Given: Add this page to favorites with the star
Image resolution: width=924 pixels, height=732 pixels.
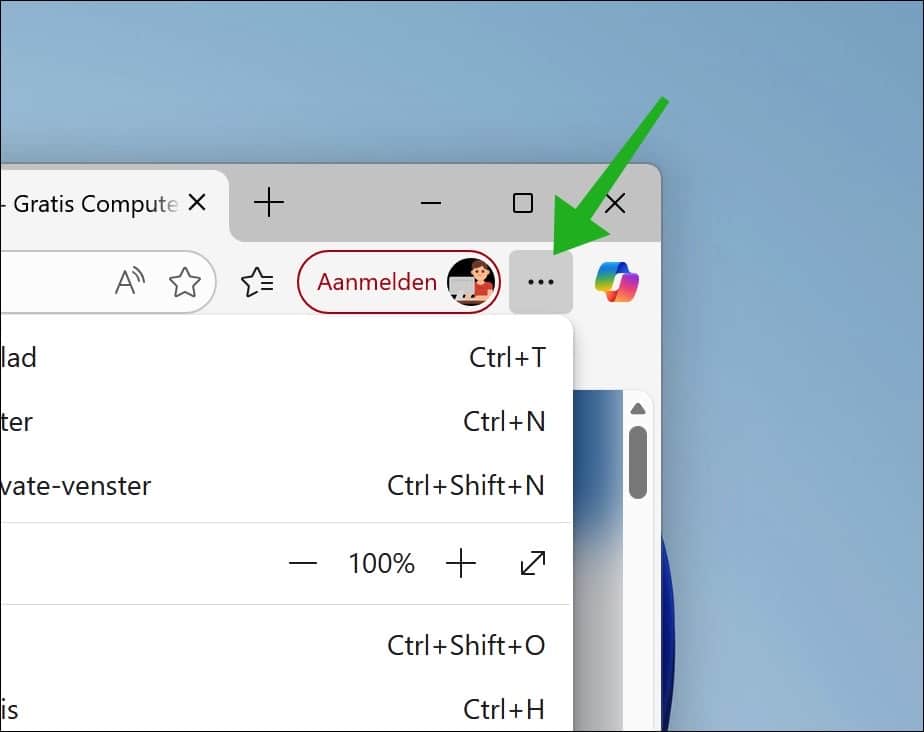Looking at the screenshot, I should coord(186,282).
